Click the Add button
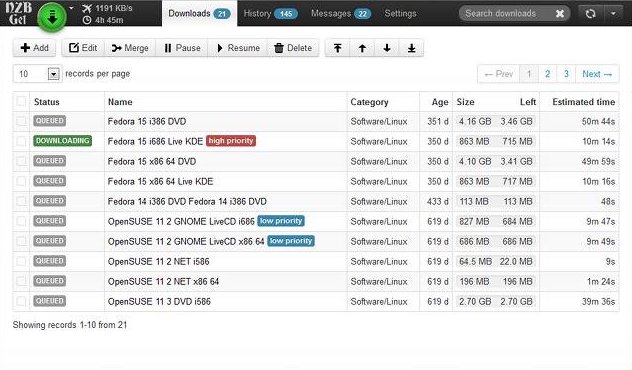 (34, 48)
